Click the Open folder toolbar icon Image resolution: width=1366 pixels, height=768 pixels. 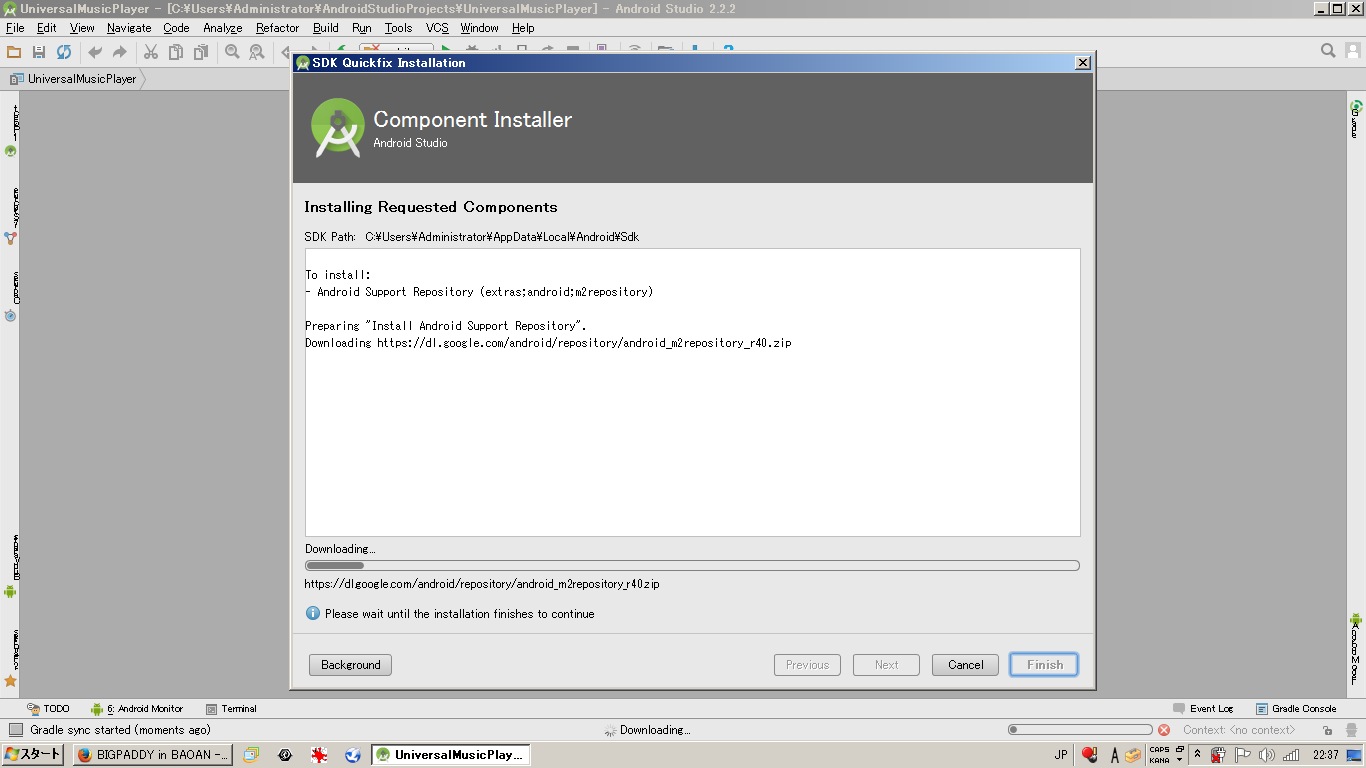14,52
